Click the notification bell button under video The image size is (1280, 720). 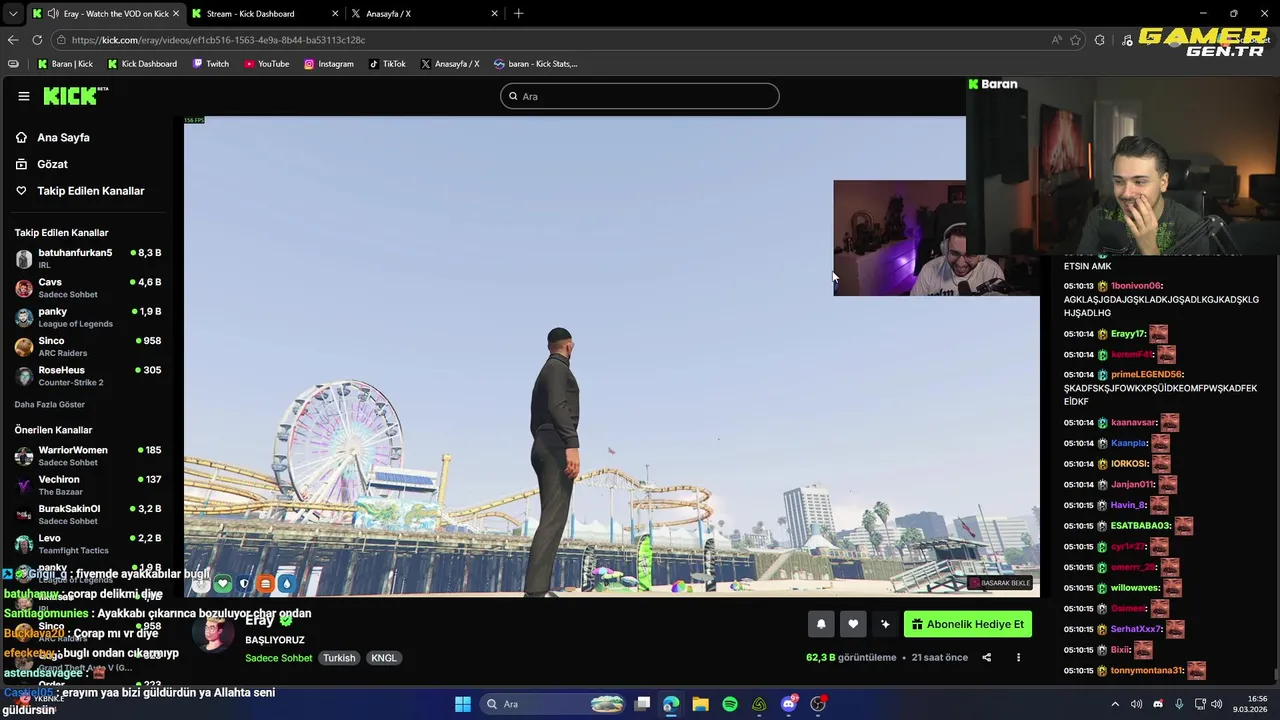pyautogui.click(x=821, y=624)
